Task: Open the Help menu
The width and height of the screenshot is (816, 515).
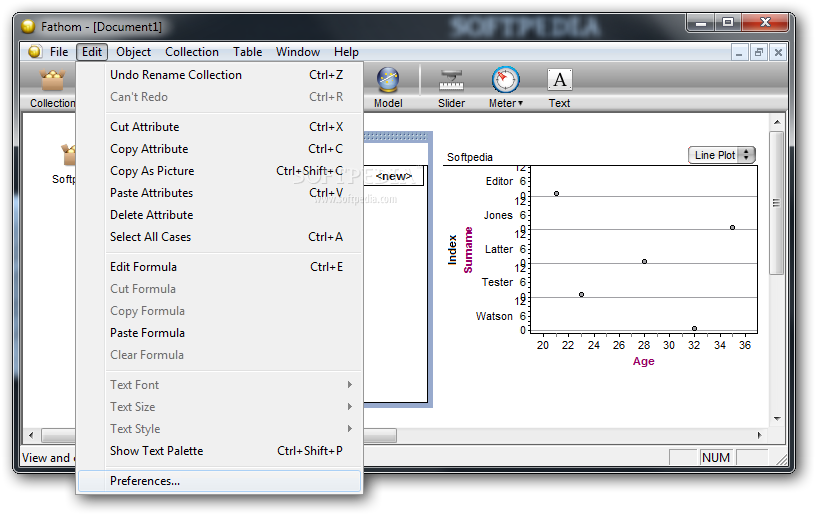Action: (x=346, y=52)
